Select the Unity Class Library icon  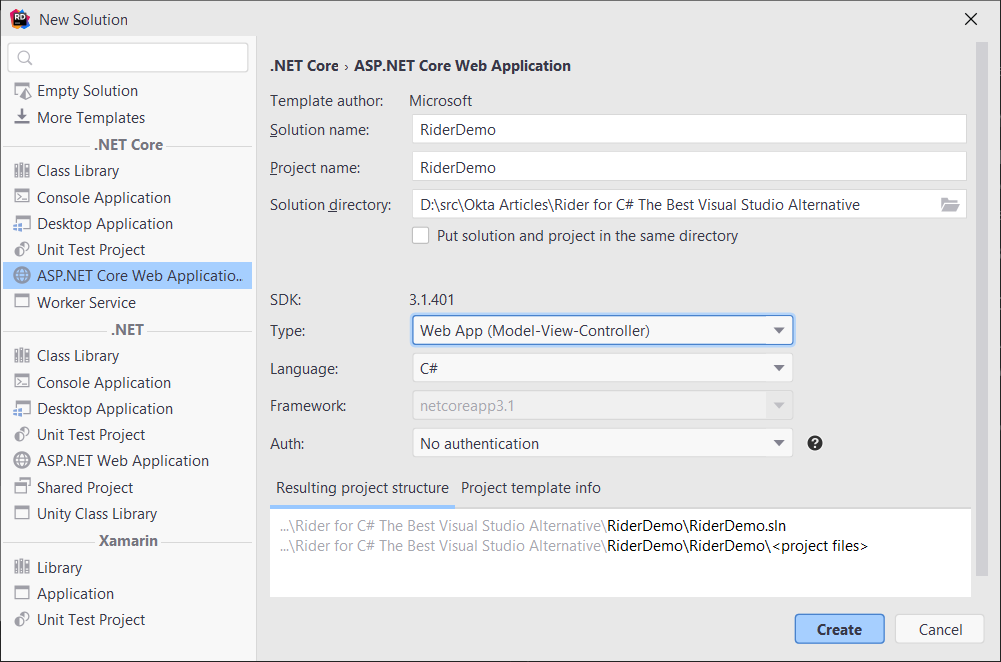(22, 514)
